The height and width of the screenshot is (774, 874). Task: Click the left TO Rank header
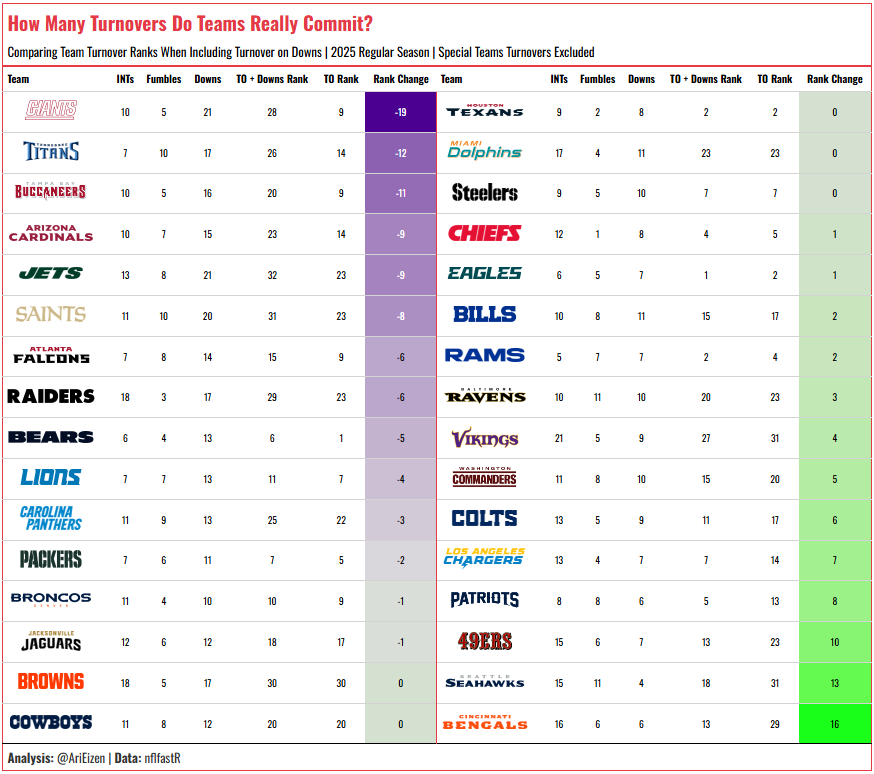[x=341, y=79]
